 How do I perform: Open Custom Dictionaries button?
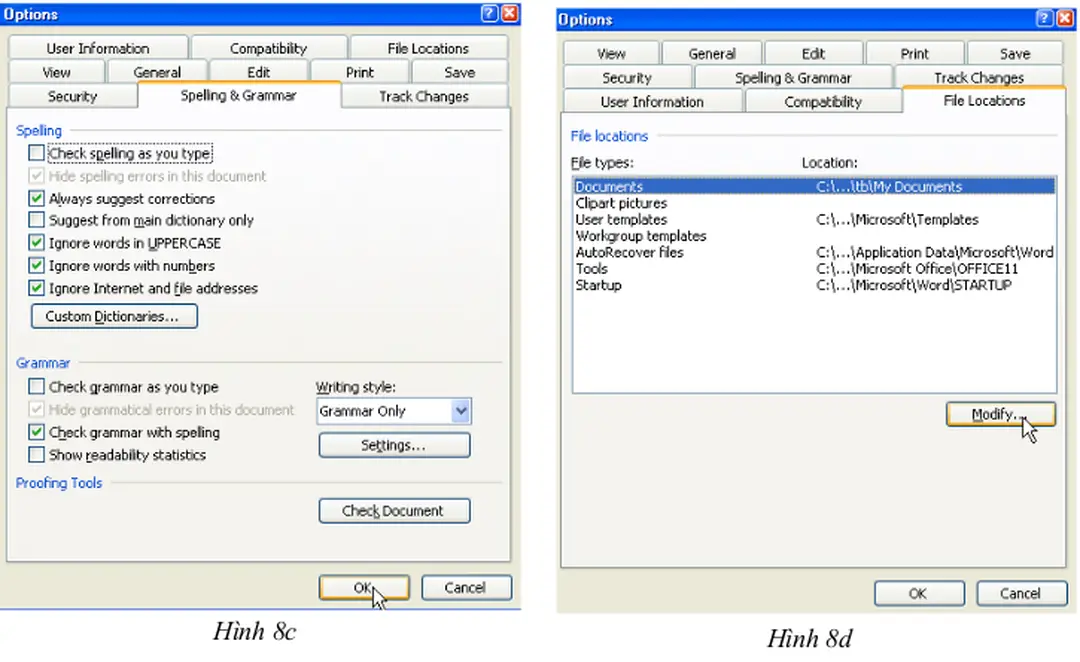point(114,317)
